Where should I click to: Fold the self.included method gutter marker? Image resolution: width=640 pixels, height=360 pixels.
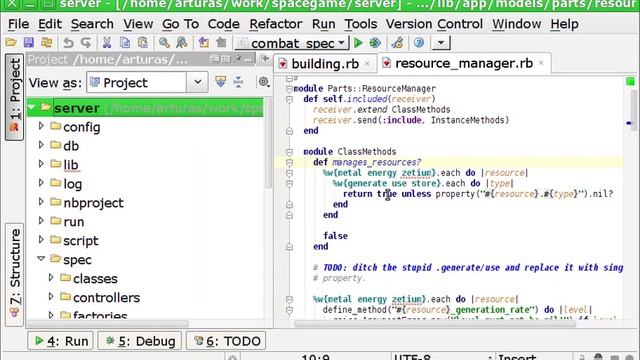click(x=289, y=99)
